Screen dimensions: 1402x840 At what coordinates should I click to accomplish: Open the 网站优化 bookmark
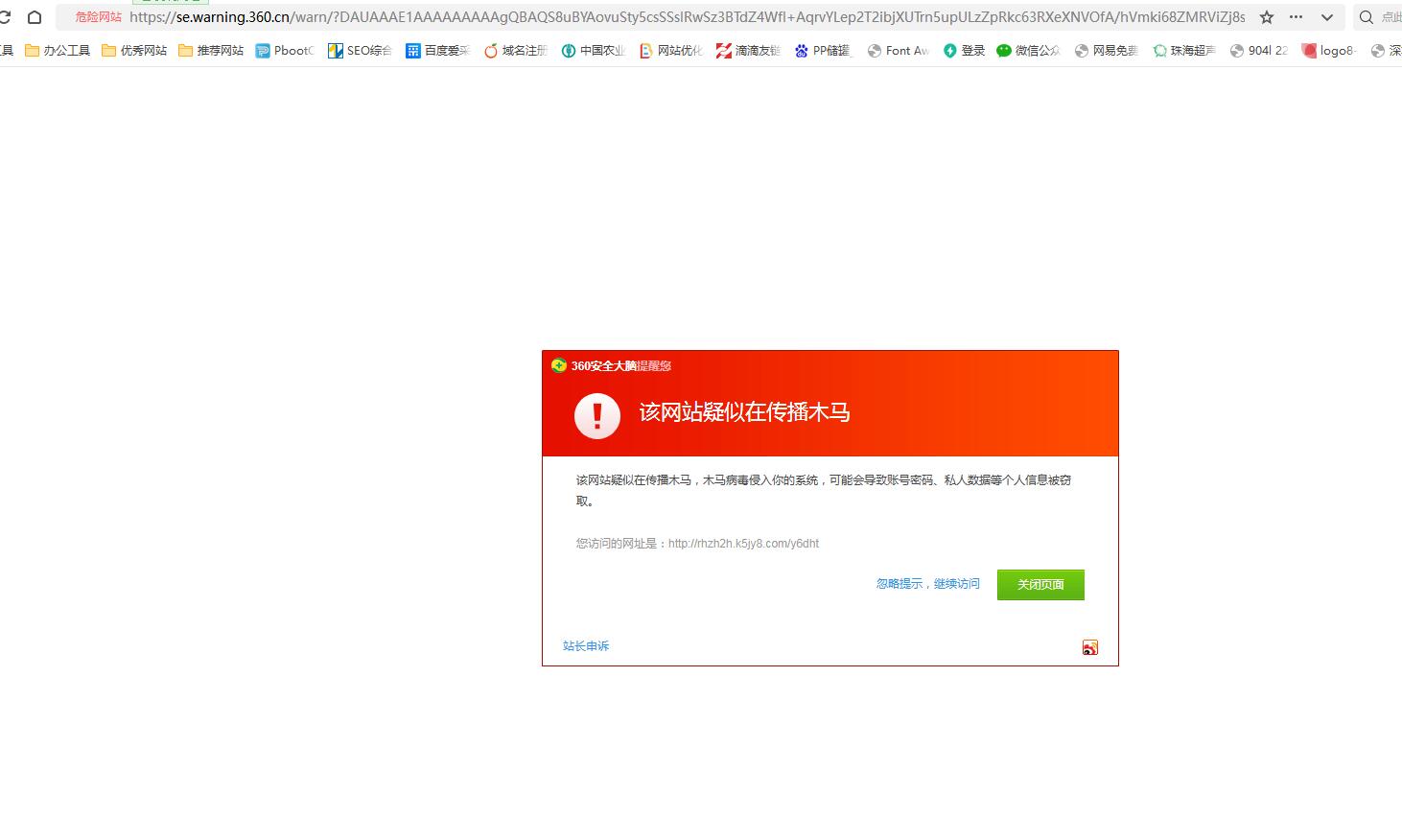click(x=670, y=51)
